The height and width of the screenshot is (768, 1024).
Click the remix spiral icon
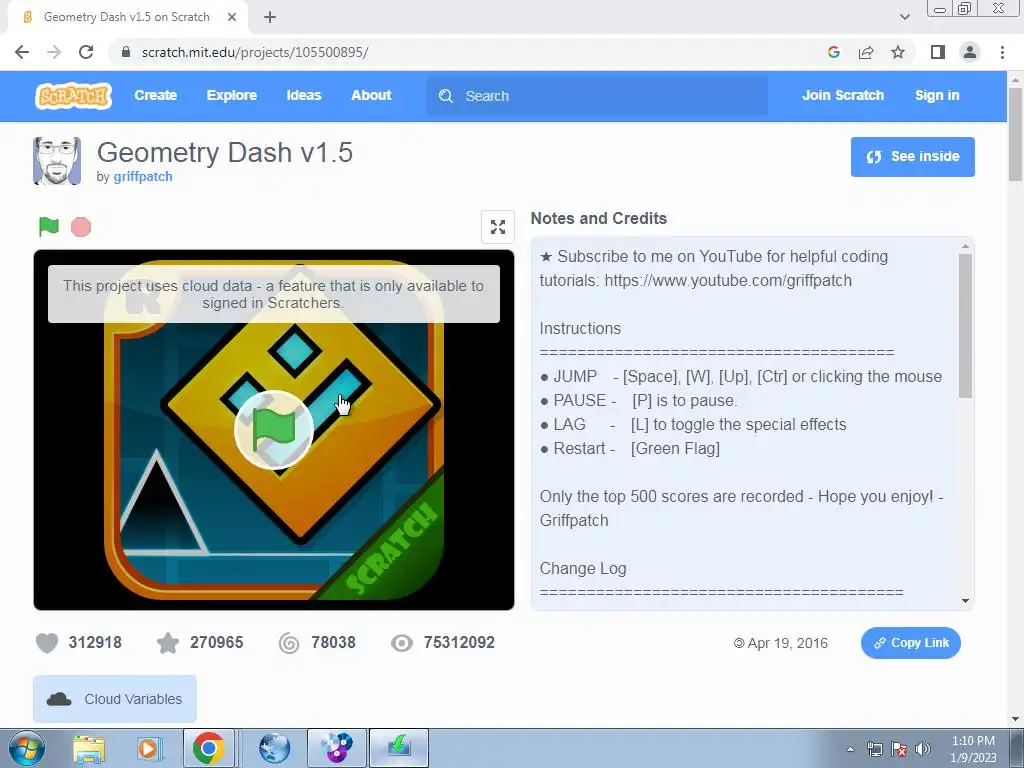tap(289, 643)
